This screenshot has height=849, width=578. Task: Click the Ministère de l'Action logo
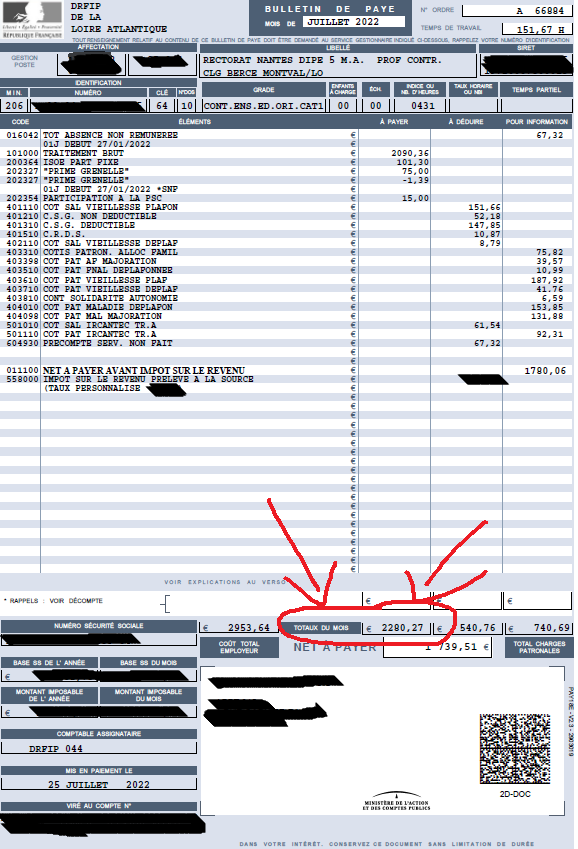pos(397,801)
